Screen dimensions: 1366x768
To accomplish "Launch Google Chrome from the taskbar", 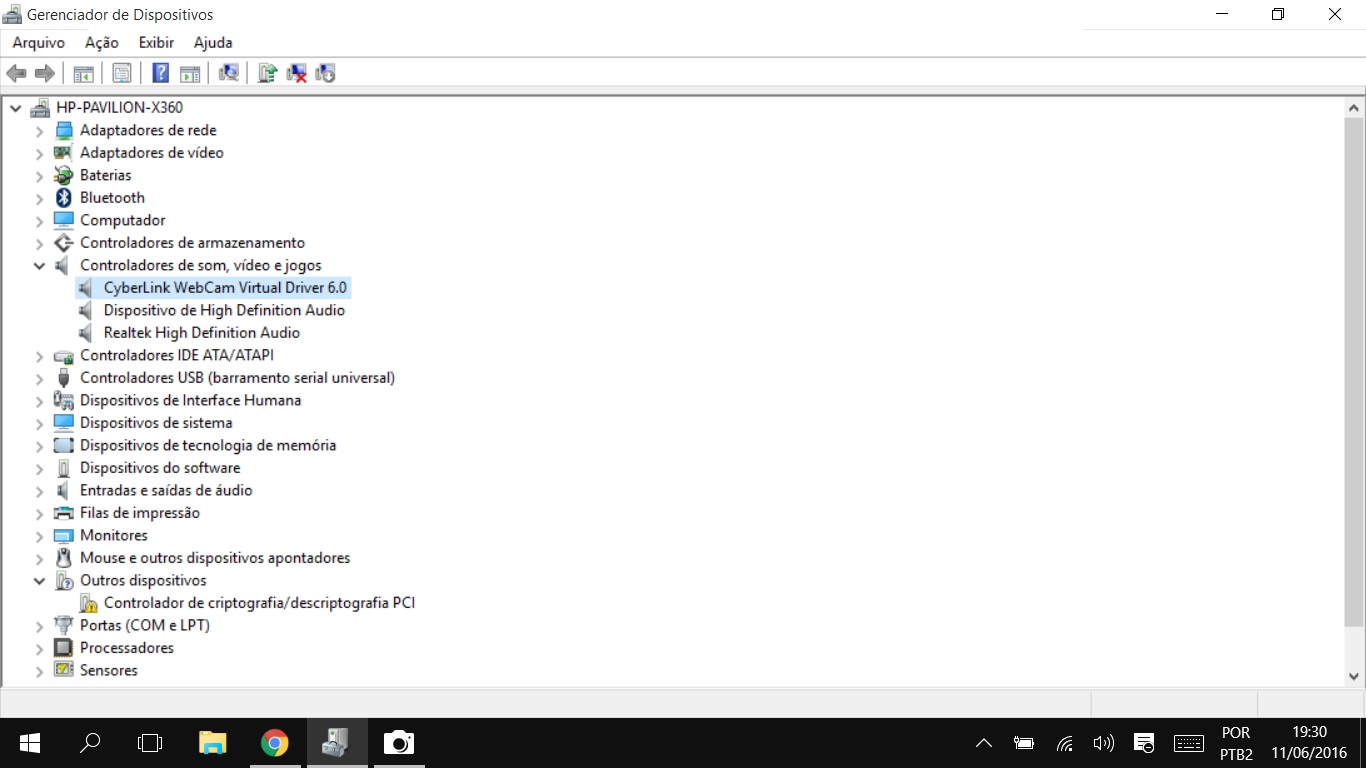I will [x=274, y=743].
